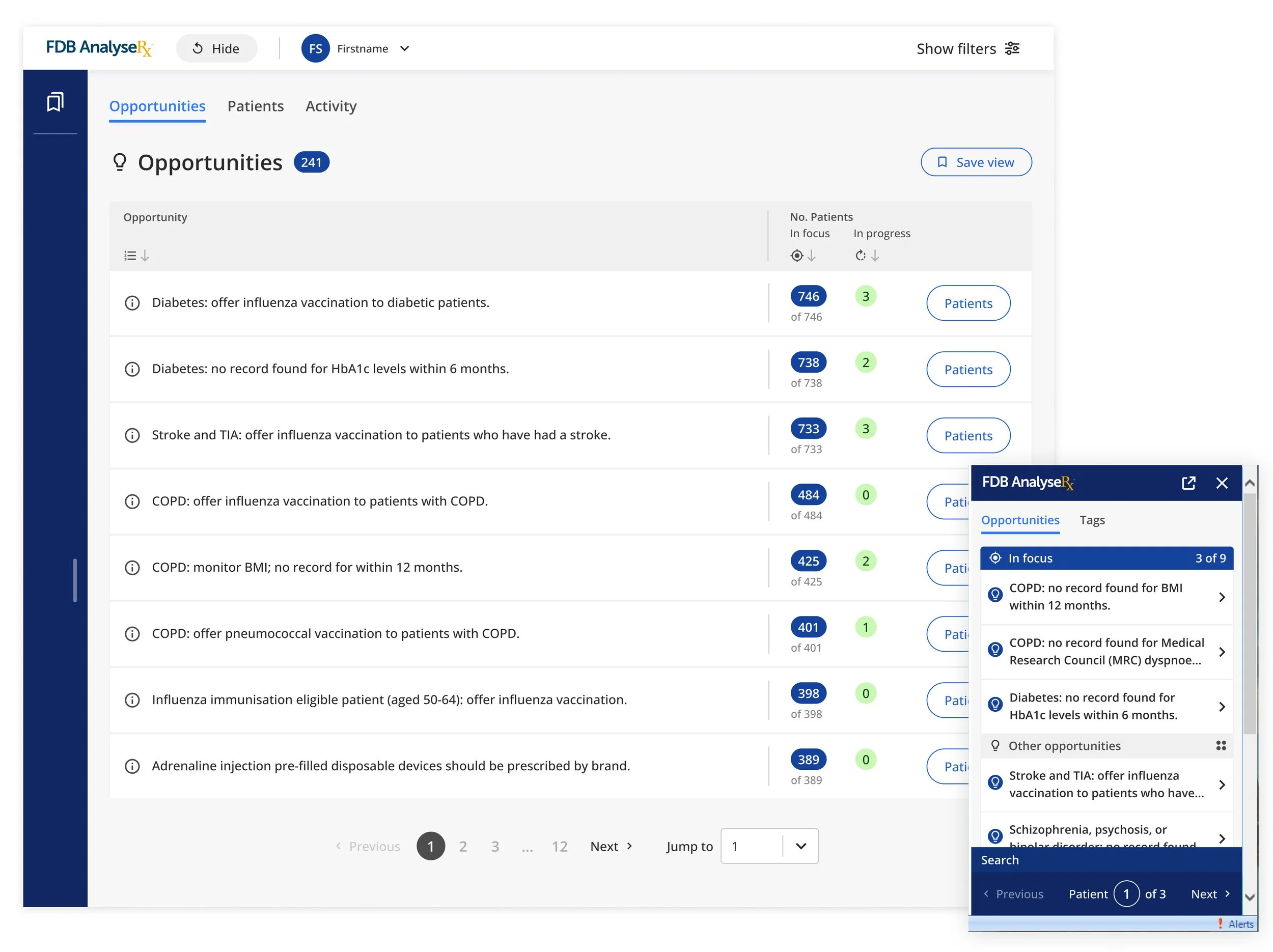Viewport: 1273px width, 952px height.
Task: Expand COPD BMI opportunity in widget
Action: 1221,597
